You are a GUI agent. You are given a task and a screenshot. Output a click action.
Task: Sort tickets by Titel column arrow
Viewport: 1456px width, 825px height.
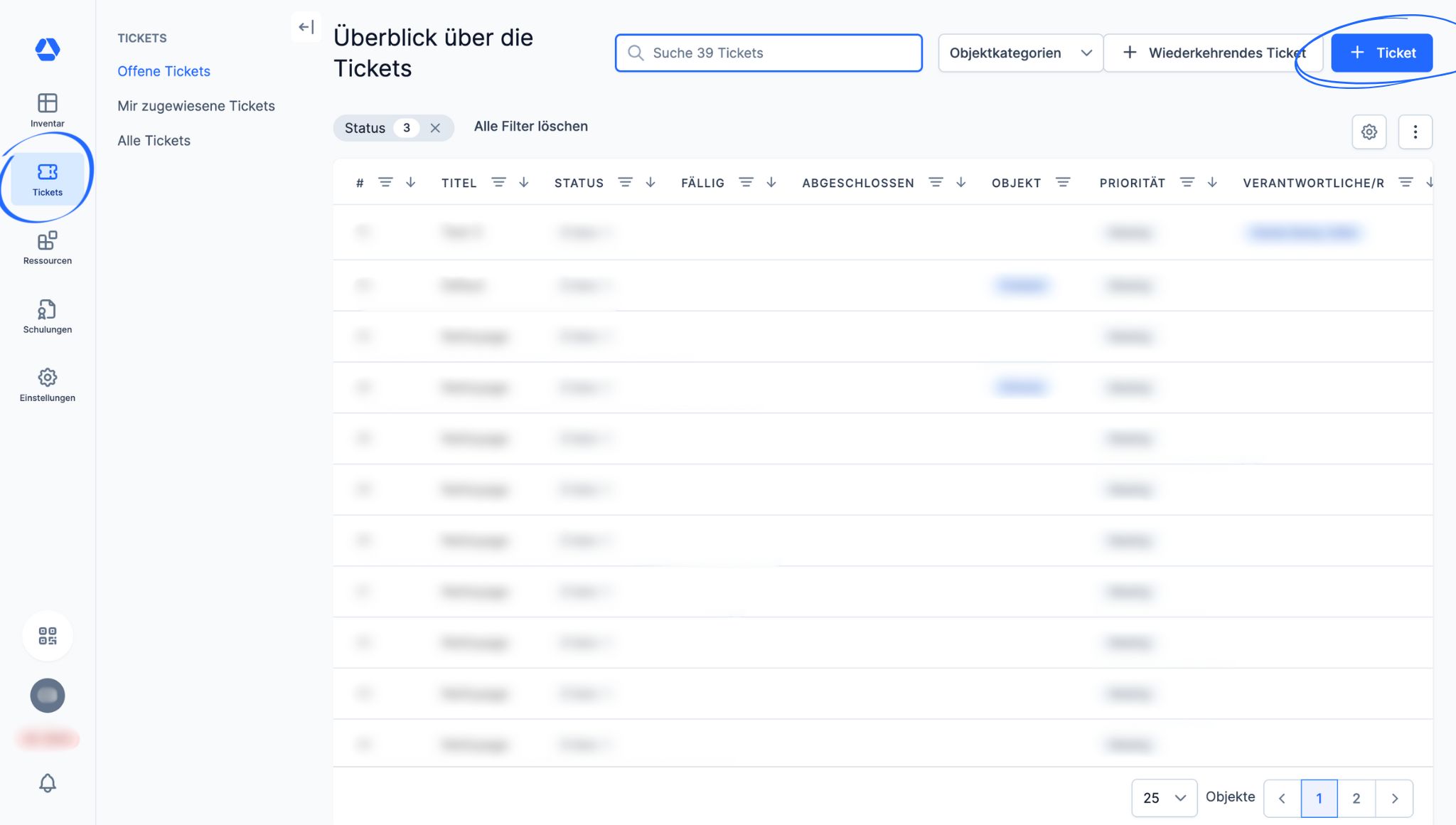524,183
